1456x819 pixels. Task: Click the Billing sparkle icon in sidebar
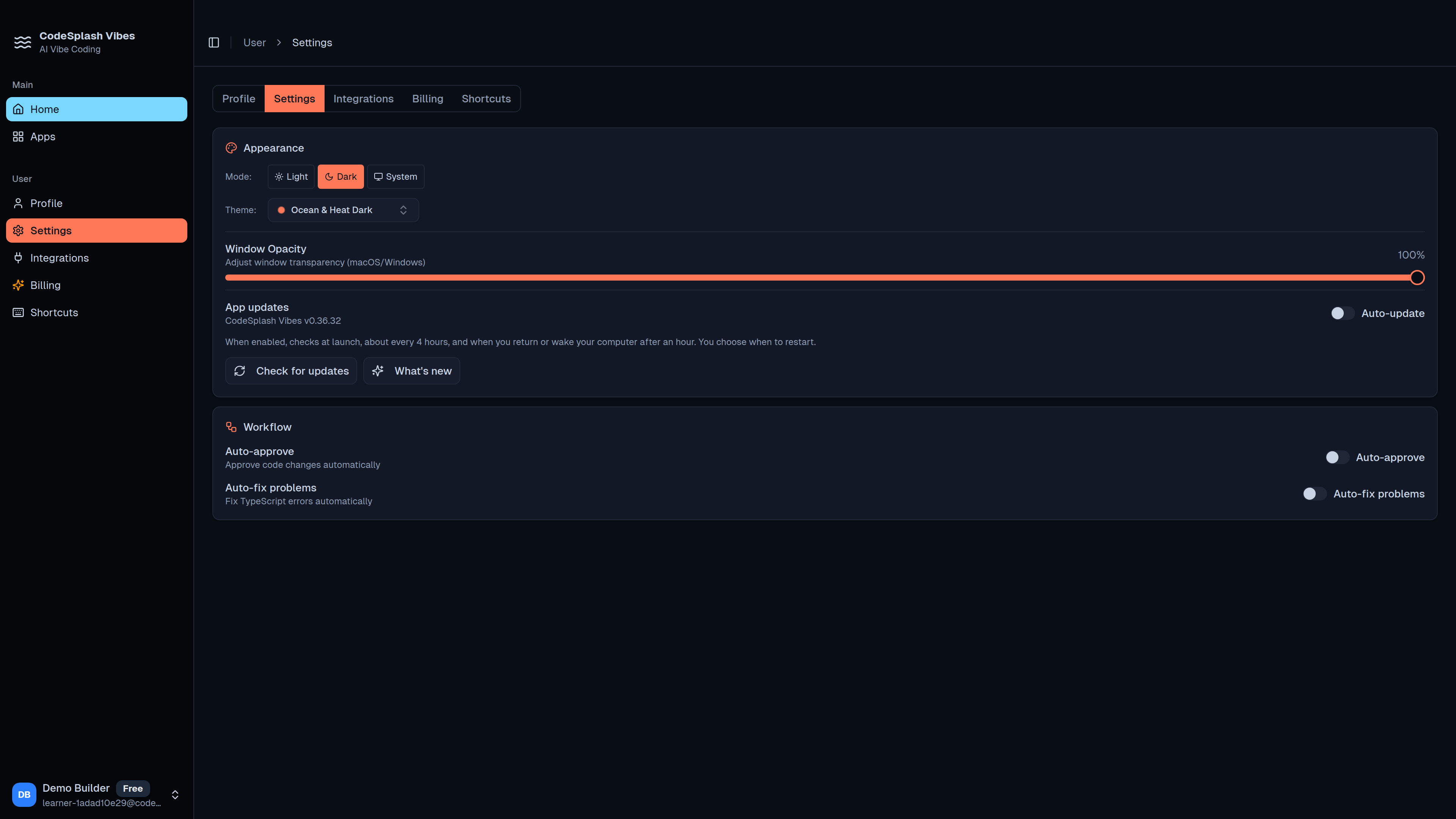(x=18, y=285)
